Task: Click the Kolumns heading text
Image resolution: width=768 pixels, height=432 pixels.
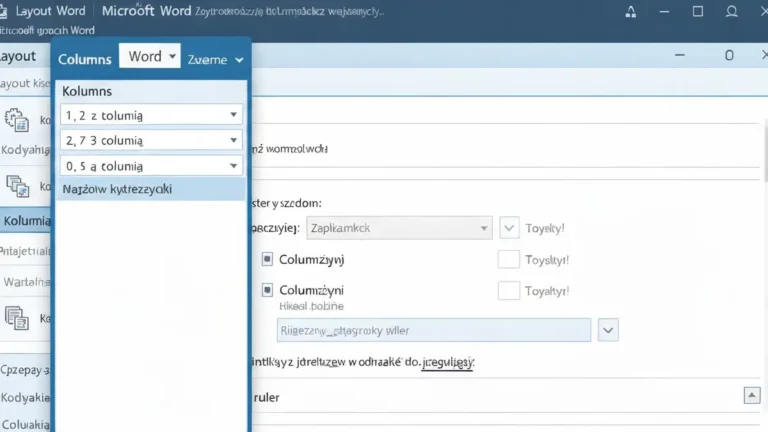Action: 87,91
